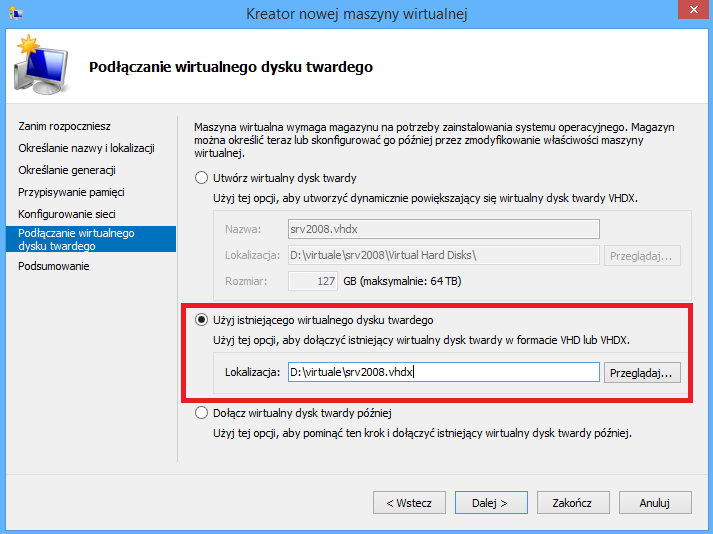
Task: Open 'Określanie nazwy i lokalizacji' step
Action: pos(86,148)
